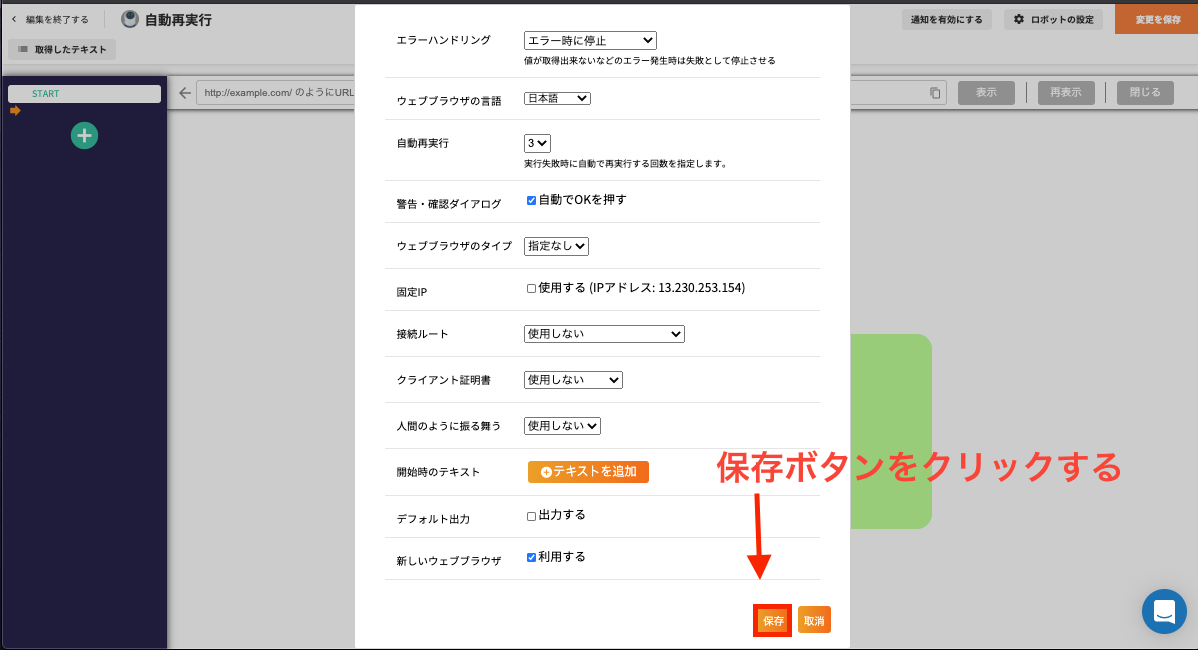Click the orange step arrow under START
The height and width of the screenshot is (650, 1198).
click(15, 111)
